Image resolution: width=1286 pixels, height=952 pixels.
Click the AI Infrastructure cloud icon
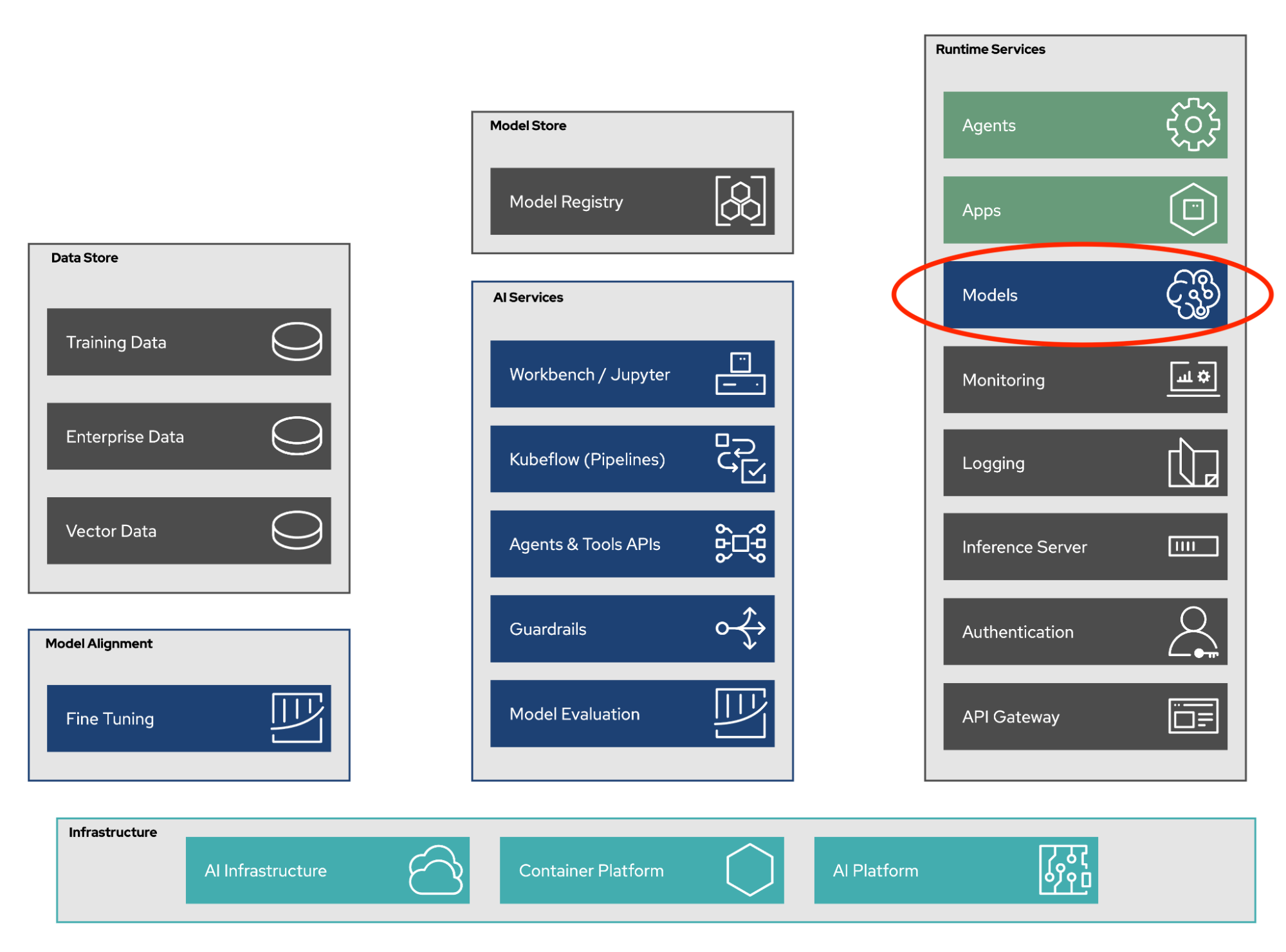(x=436, y=870)
